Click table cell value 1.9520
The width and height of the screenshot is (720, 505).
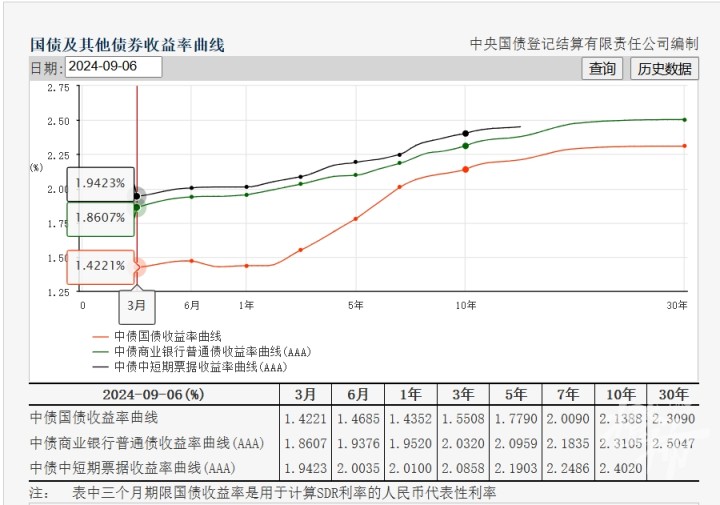pyautogui.click(x=411, y=444)
